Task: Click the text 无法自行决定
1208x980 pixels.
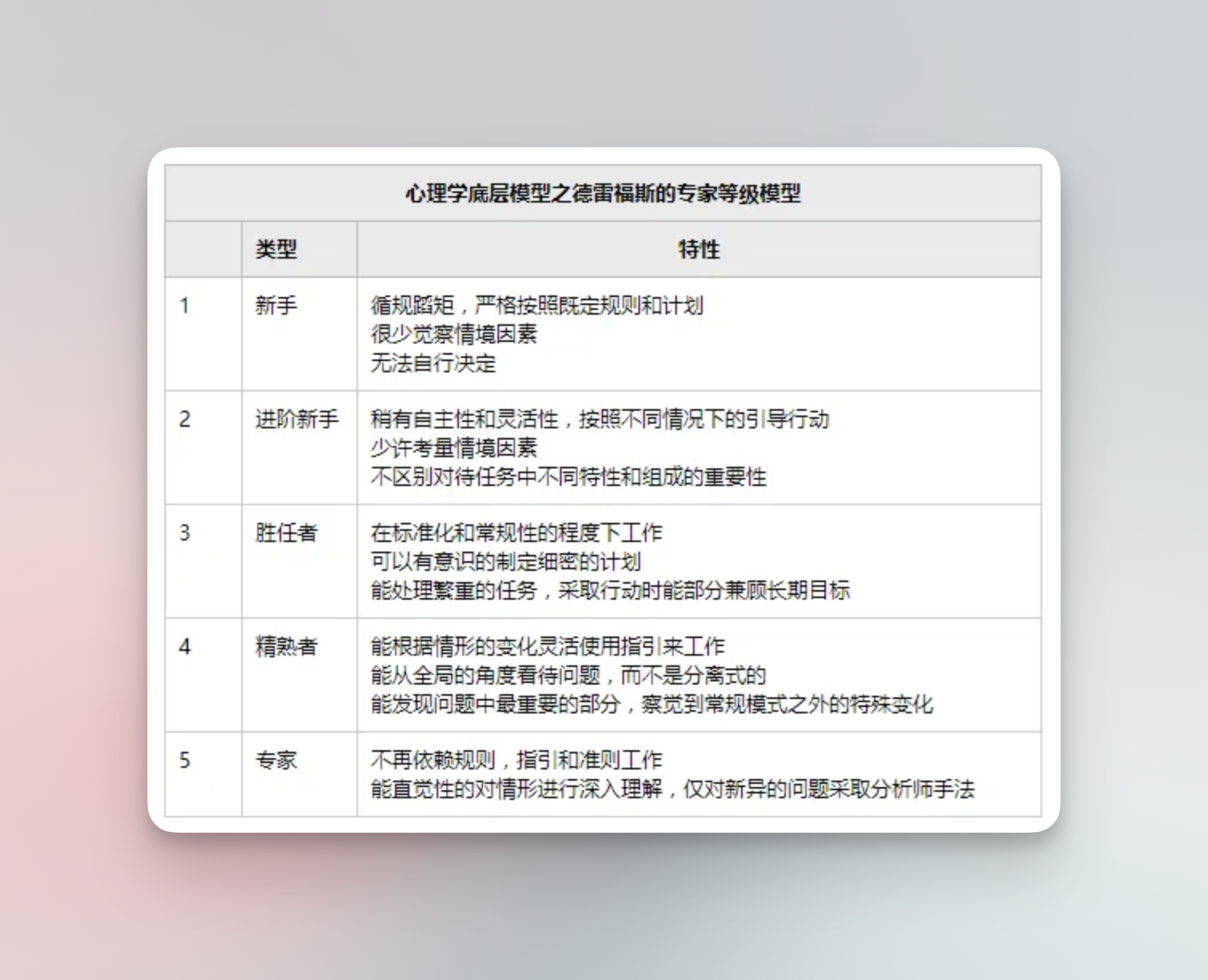Action: (x=433, y=363)
